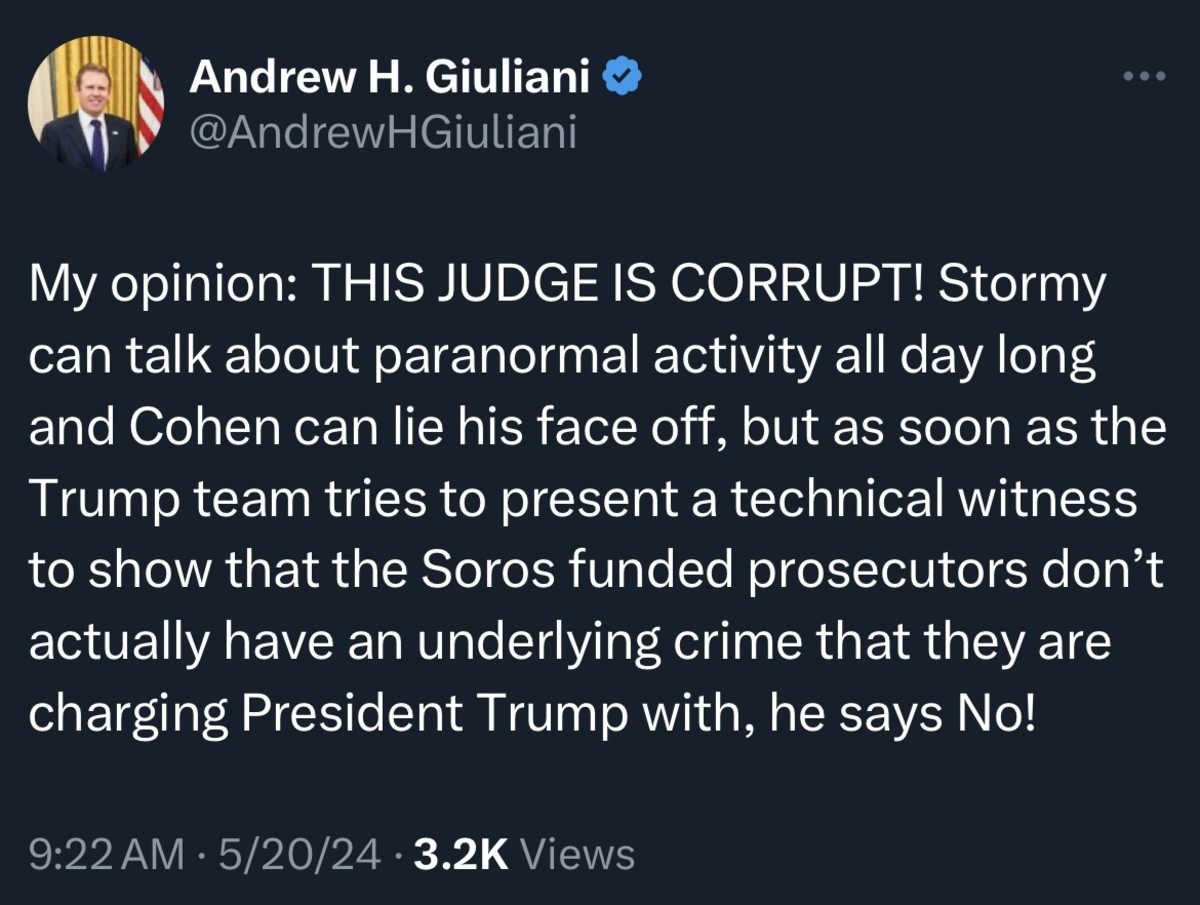
Task: Click the blue verification icon for subscription info
Action: (x=623, y=74)
